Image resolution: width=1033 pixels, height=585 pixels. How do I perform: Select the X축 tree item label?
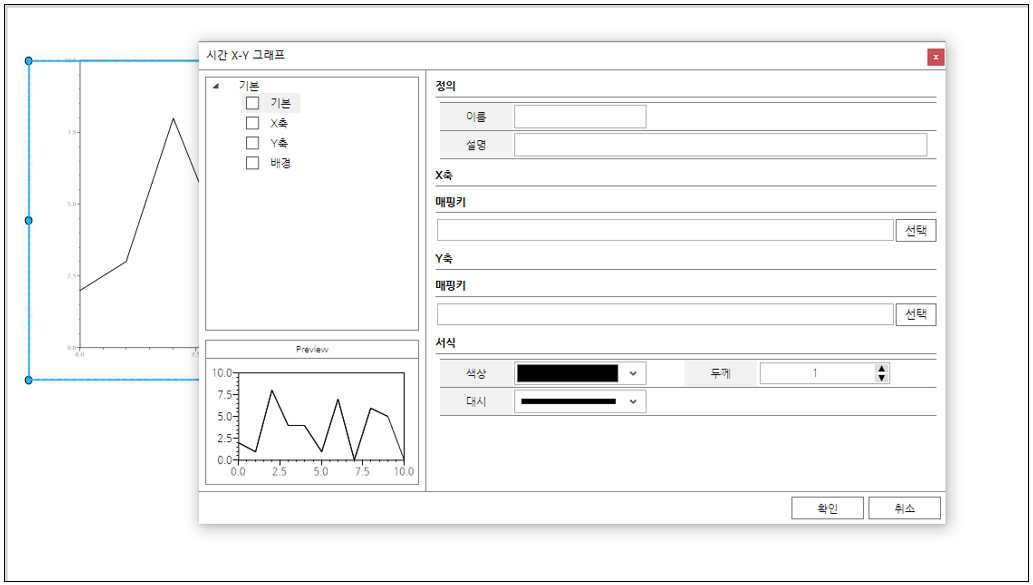[x=279, y=123]
